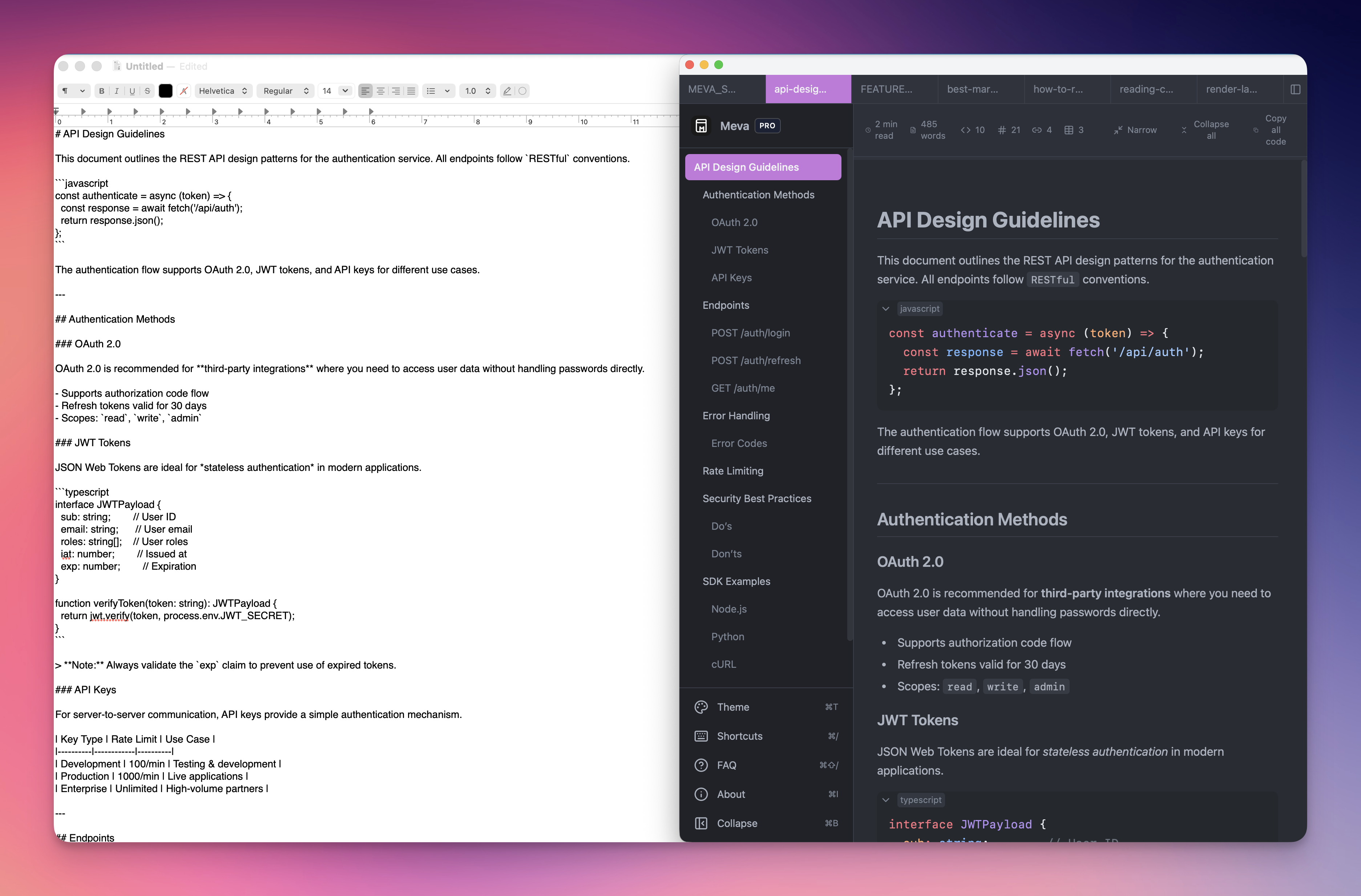Click the PRO badge next to Meva
Image resolution: width=1361 pixels, height=896 pixels.
click(x=767, y=126)
